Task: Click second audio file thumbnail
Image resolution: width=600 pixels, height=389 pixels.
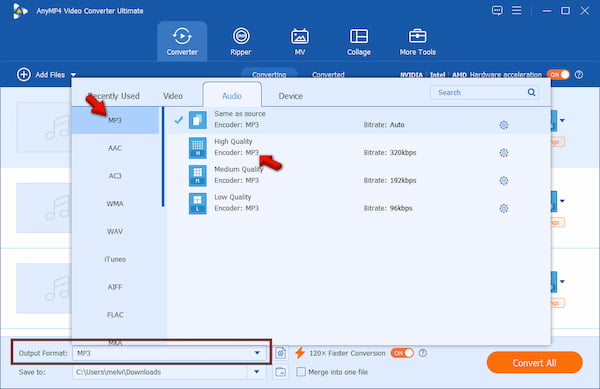Action: point(44,208)
